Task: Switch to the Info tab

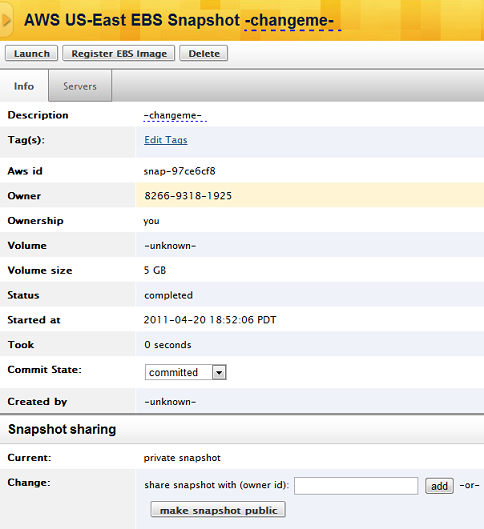Action: tap(24, 86)
